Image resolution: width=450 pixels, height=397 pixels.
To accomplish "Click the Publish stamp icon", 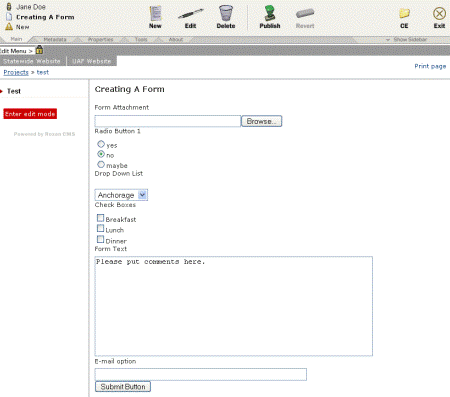I will (x=270, y=13).
